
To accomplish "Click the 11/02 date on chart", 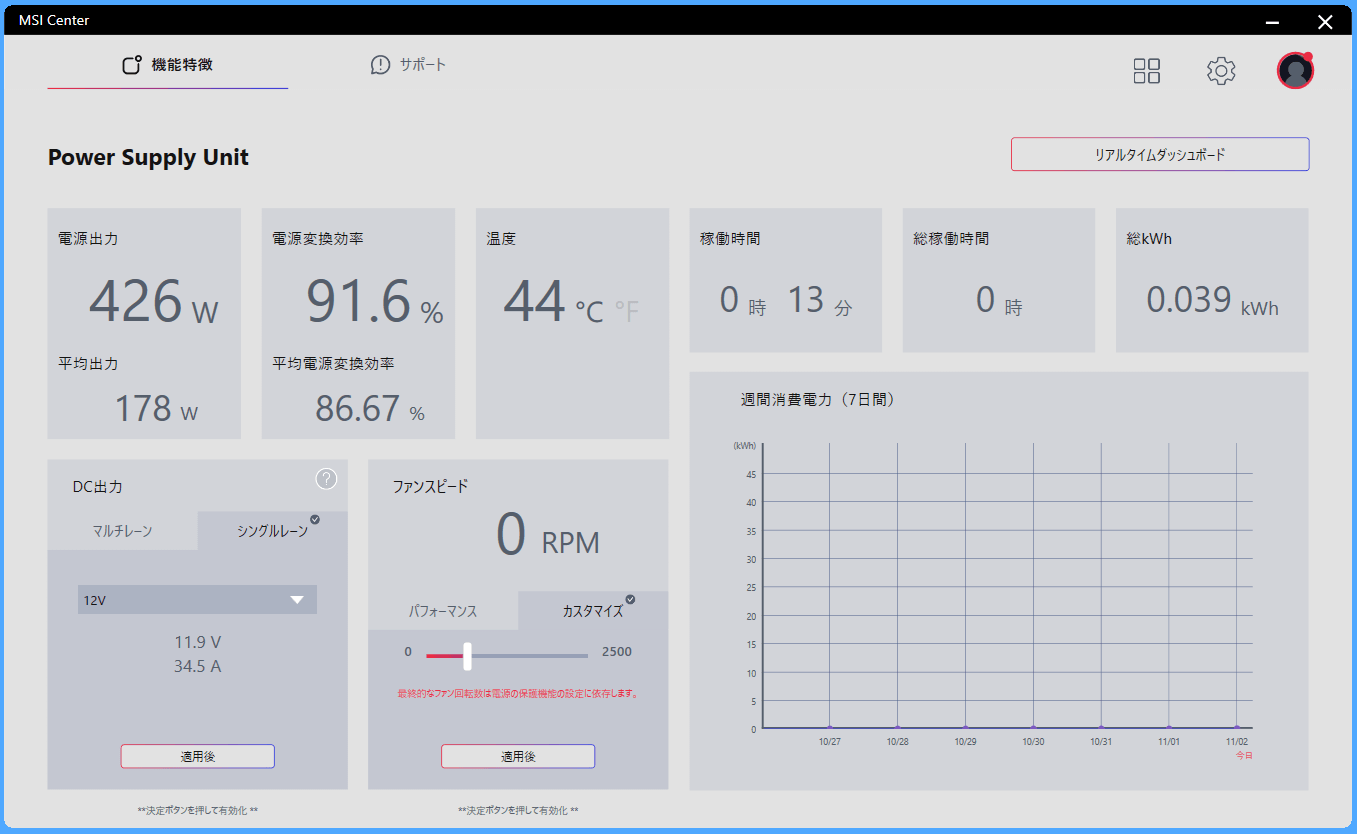I will pos(1237,742).
